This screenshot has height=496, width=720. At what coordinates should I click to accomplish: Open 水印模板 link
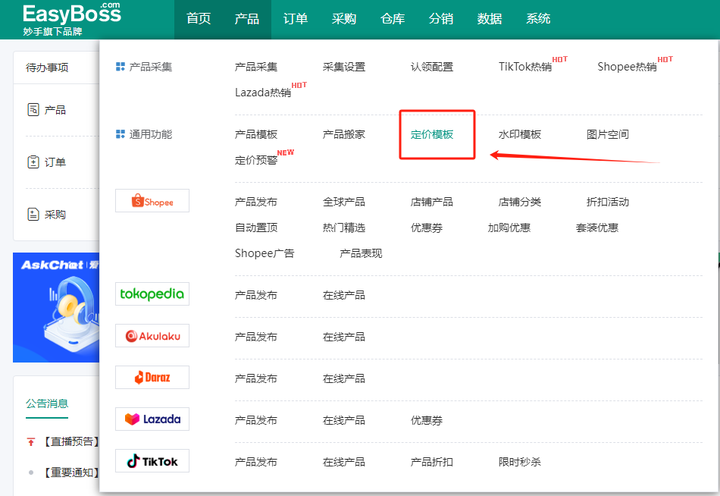[x=520, y=134]
